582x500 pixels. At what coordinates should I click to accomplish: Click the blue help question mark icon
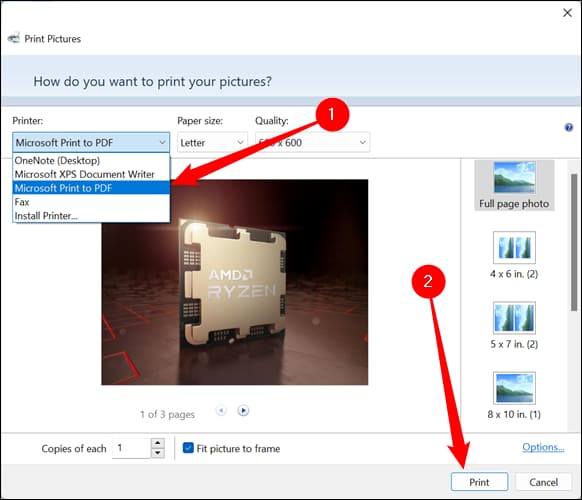569,128
